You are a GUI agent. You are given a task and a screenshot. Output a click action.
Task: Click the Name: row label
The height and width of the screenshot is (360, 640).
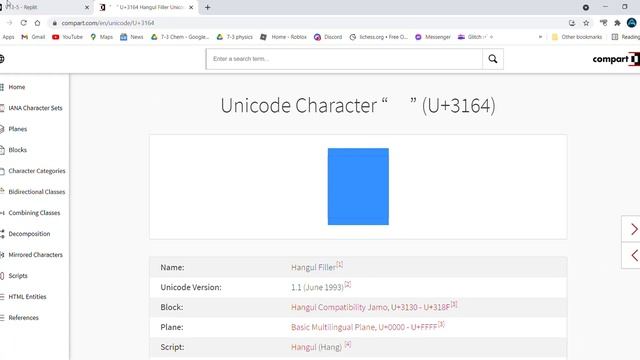pos(172,267)
